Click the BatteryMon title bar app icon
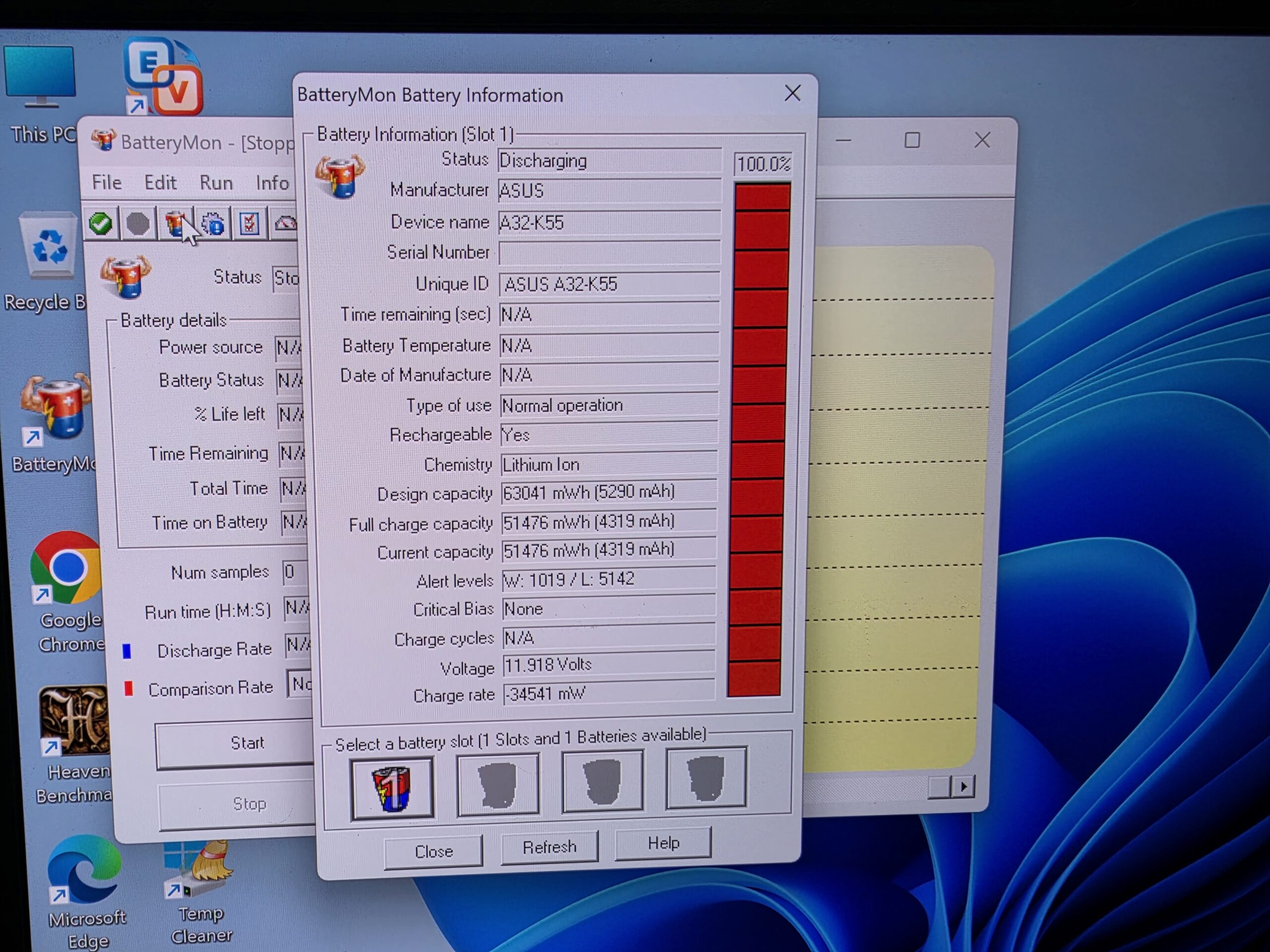Viewport: 1270px width, 952px height. (x=103, y=140)
